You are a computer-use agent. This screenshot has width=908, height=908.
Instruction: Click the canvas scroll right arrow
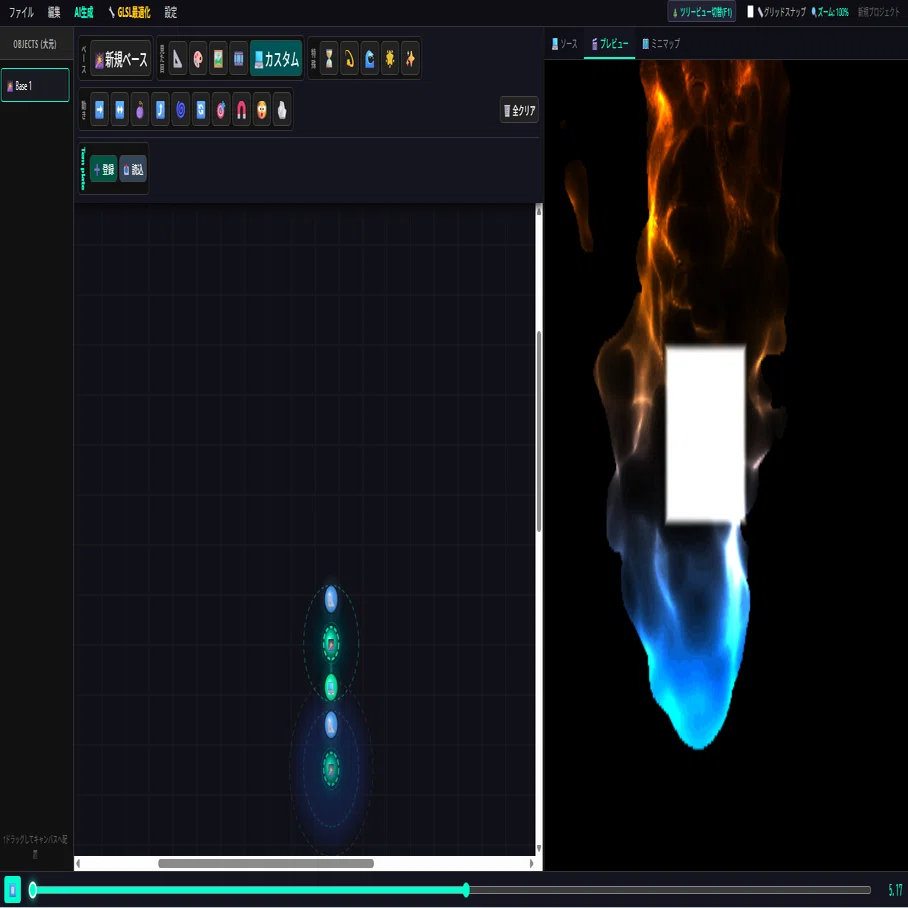[532, 863]
